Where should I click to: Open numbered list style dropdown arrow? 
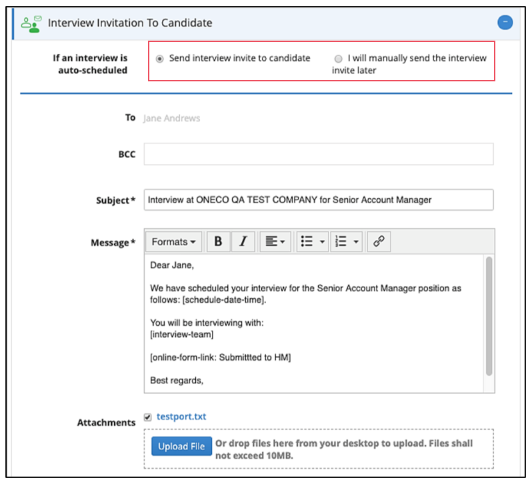pyautogui.click(x=356, y=242)
